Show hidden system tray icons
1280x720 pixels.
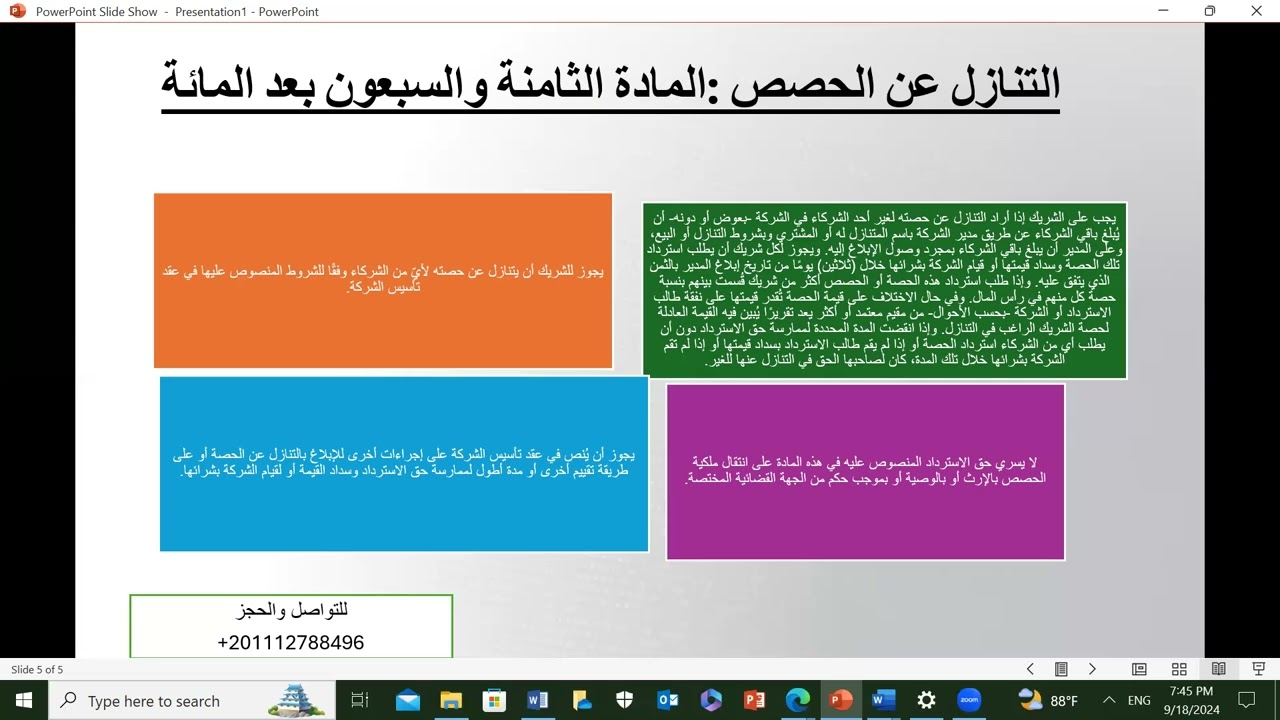click(x=1109, y=700)
